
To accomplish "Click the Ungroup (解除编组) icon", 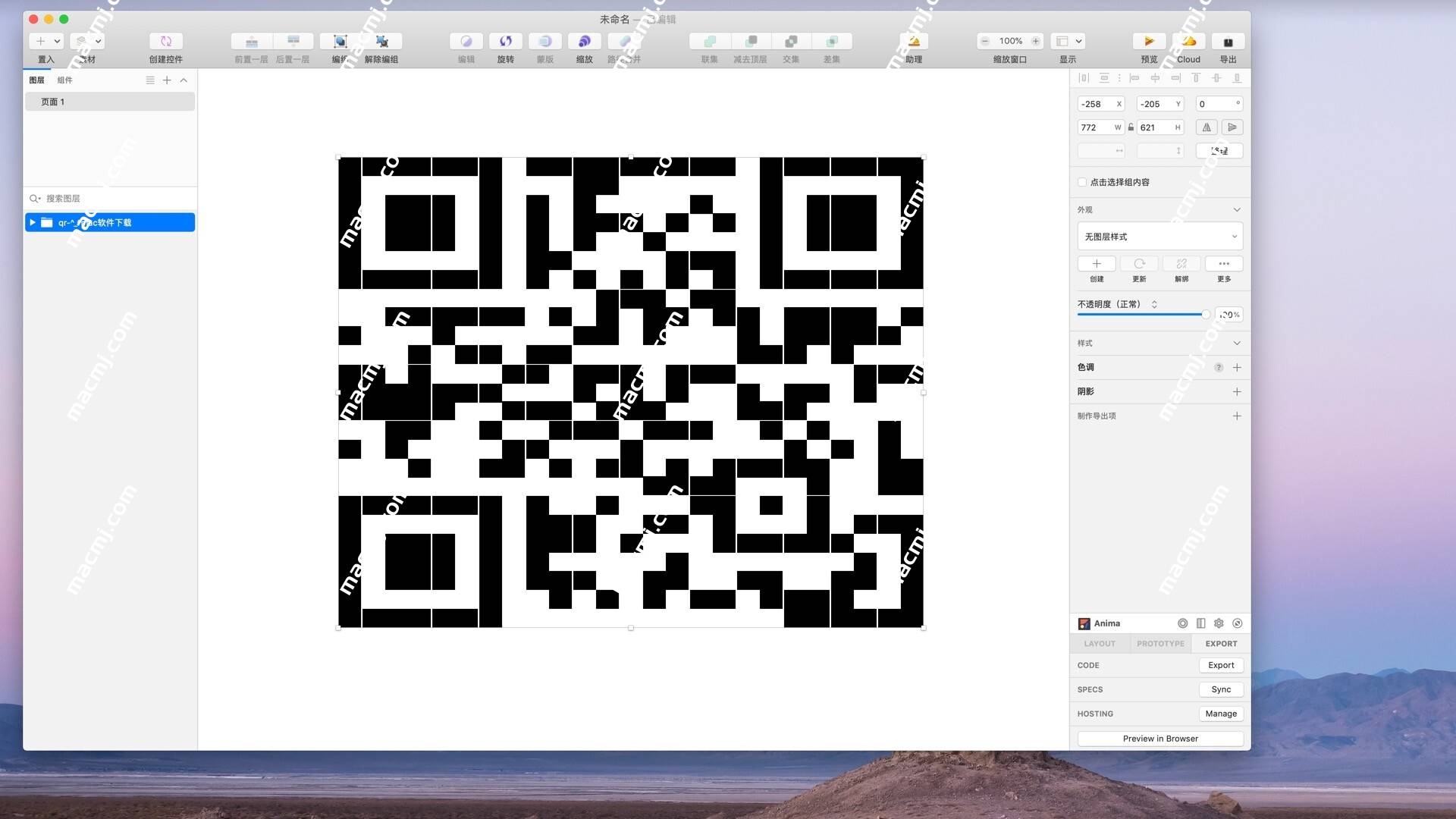I will (x=382, y=41).
